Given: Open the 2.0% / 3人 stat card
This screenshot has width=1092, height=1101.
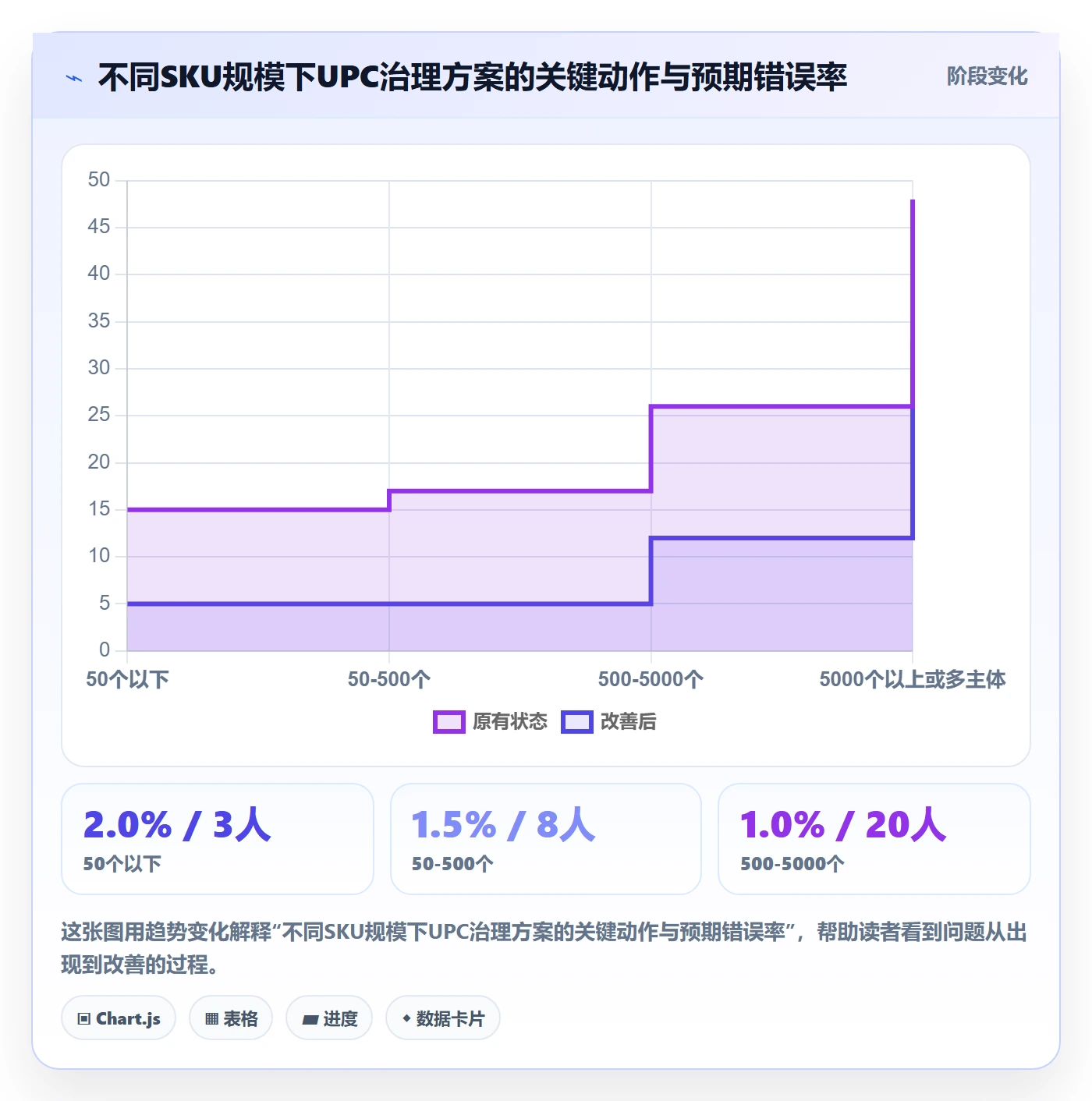Looking at the screenshot, I should tap(218, 839).
